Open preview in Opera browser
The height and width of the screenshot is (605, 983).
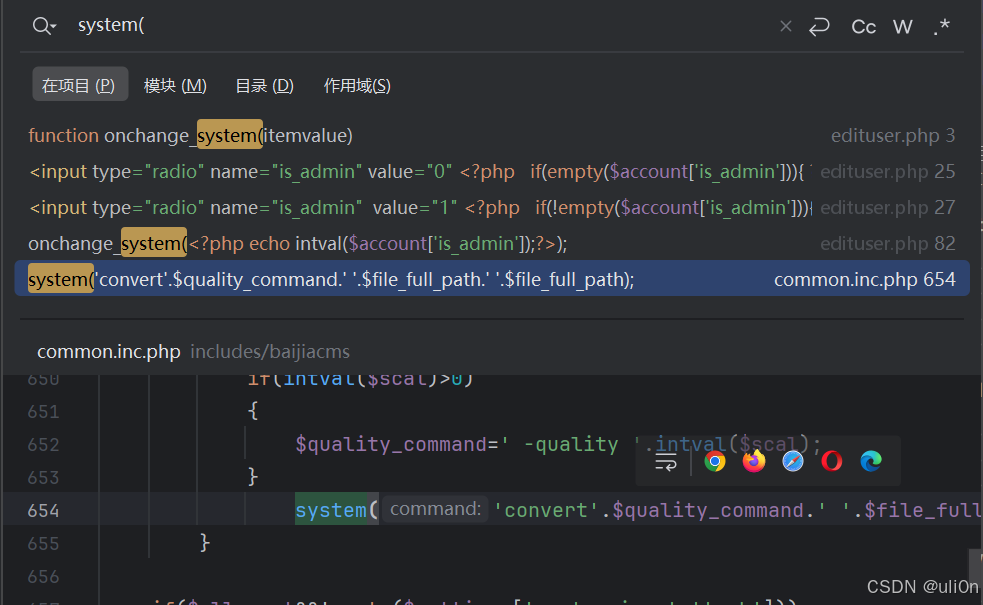coord(832,461)
